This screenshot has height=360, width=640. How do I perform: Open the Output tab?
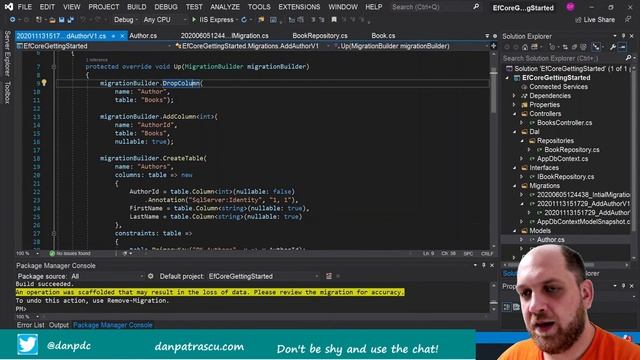pos(58,325)
